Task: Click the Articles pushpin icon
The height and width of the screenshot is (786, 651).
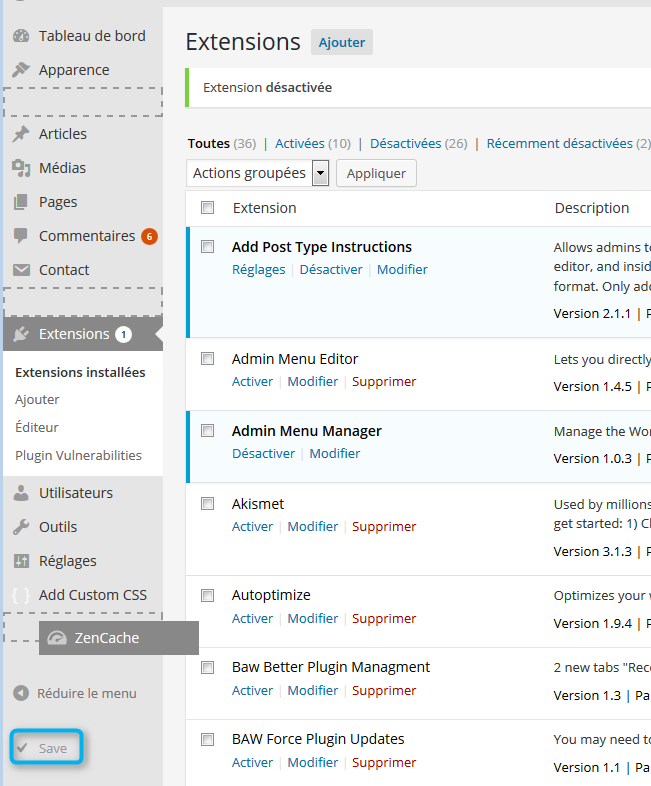Action: click(x=21, y=134)
